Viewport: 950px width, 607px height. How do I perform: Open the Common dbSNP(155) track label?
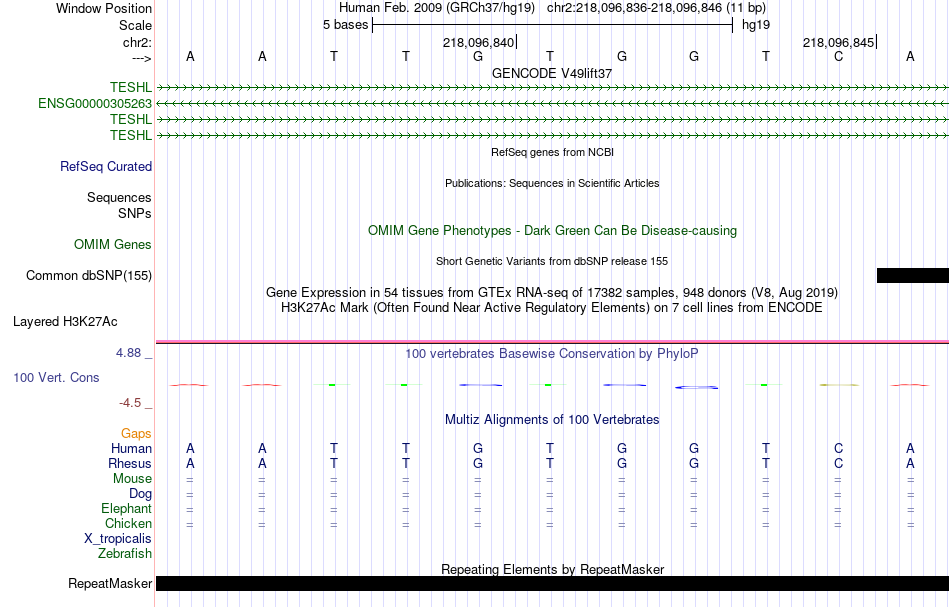pos(88,276)
